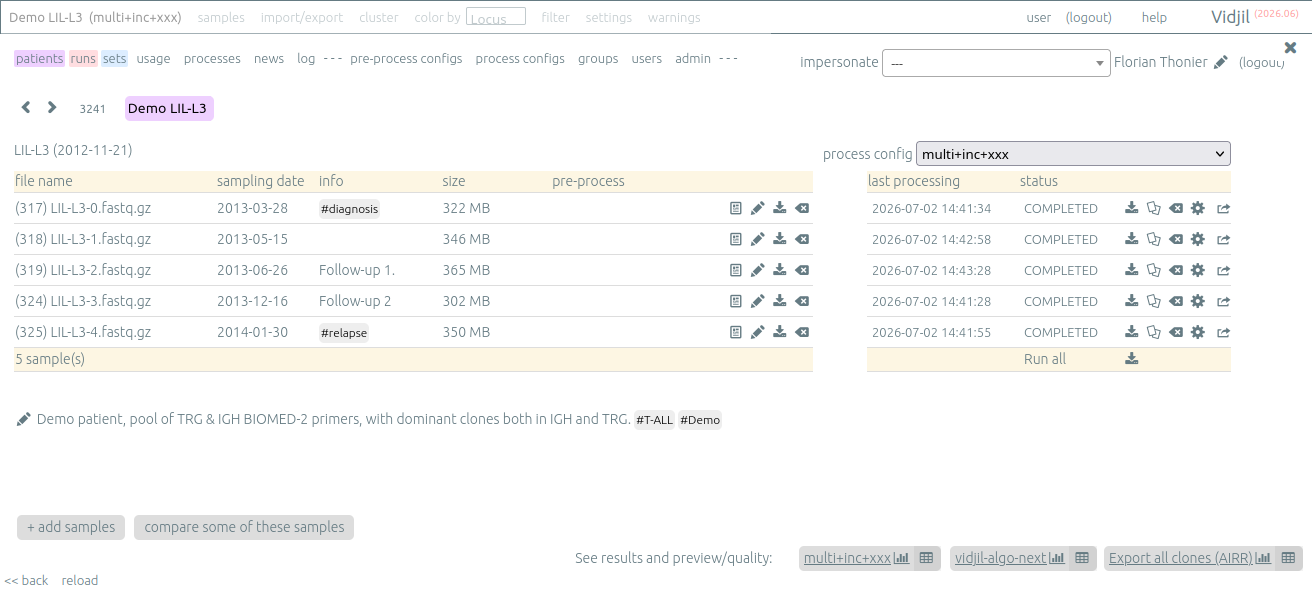Click share/export arrow for 14:41:28 row
Viewport: 1312px width, 595px height.
[1223, 302]
